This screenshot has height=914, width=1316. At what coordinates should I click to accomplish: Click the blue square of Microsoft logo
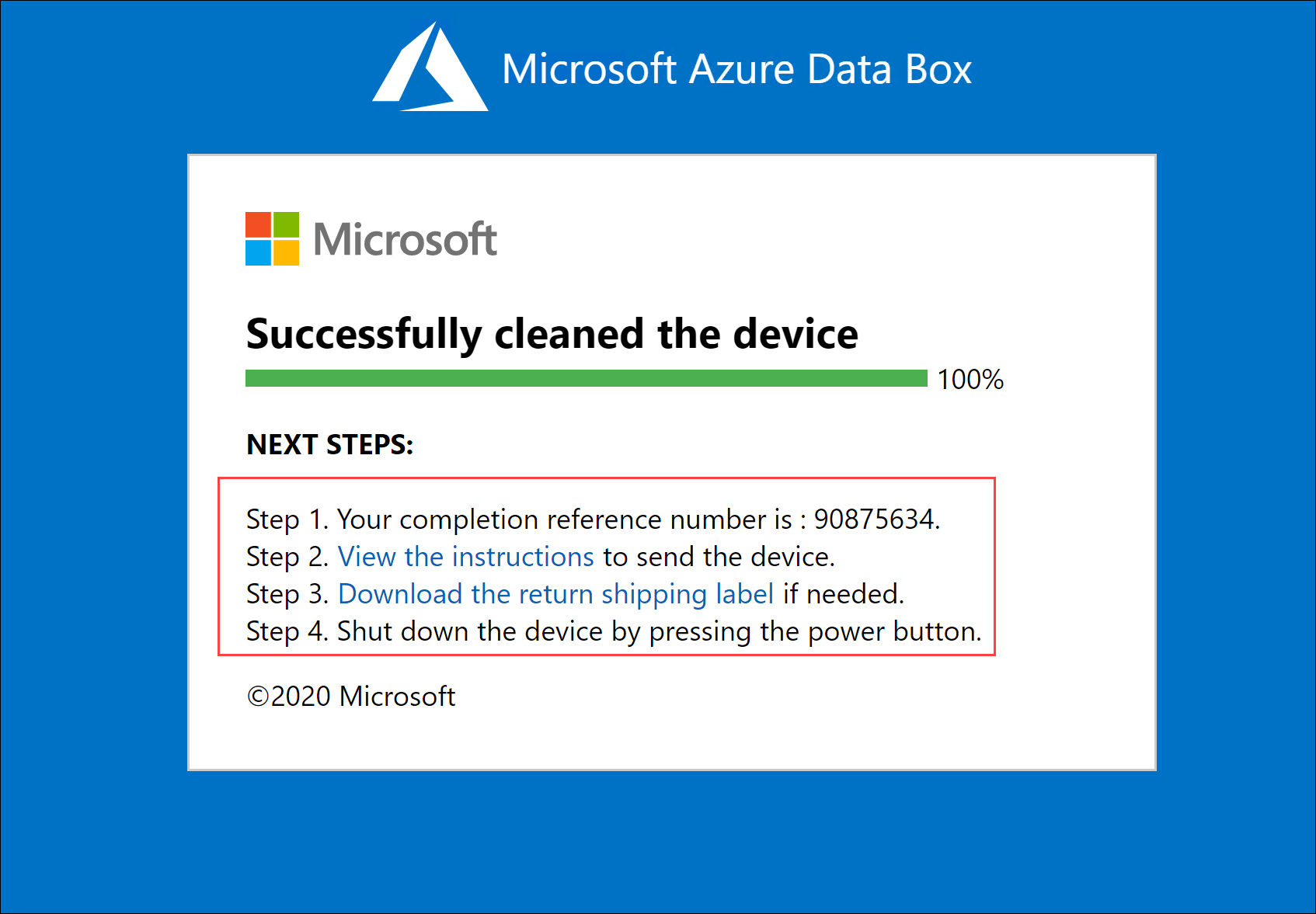click(x=258, y=253)
